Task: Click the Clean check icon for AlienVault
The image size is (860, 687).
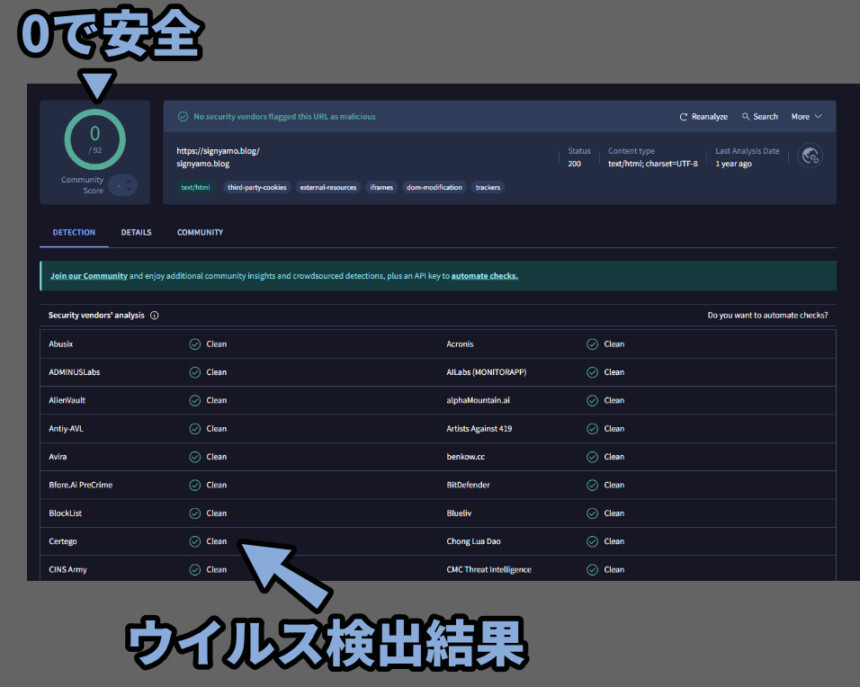Action: [x=195, y=401]
